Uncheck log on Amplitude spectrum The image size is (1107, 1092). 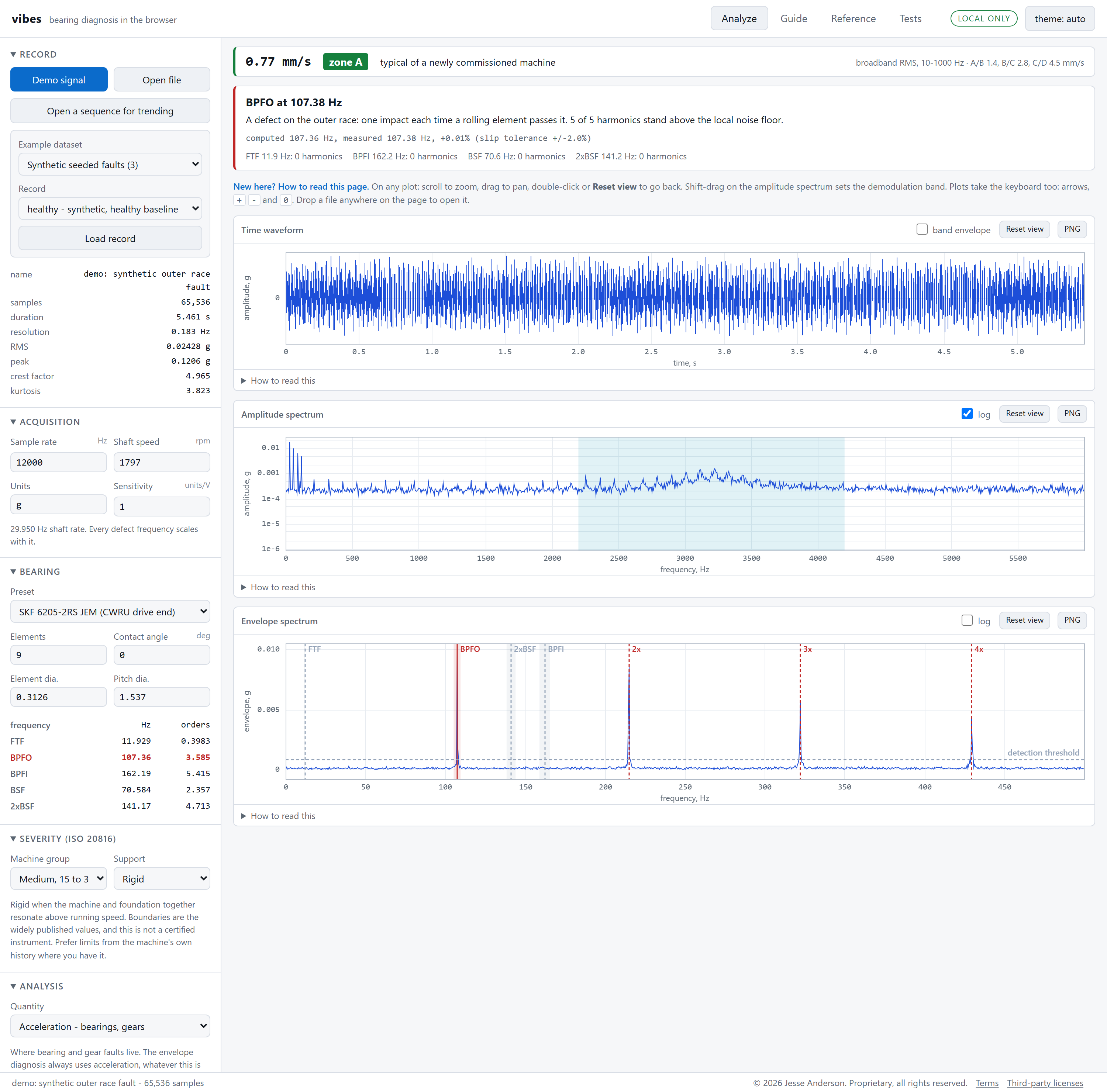(967, 414)
